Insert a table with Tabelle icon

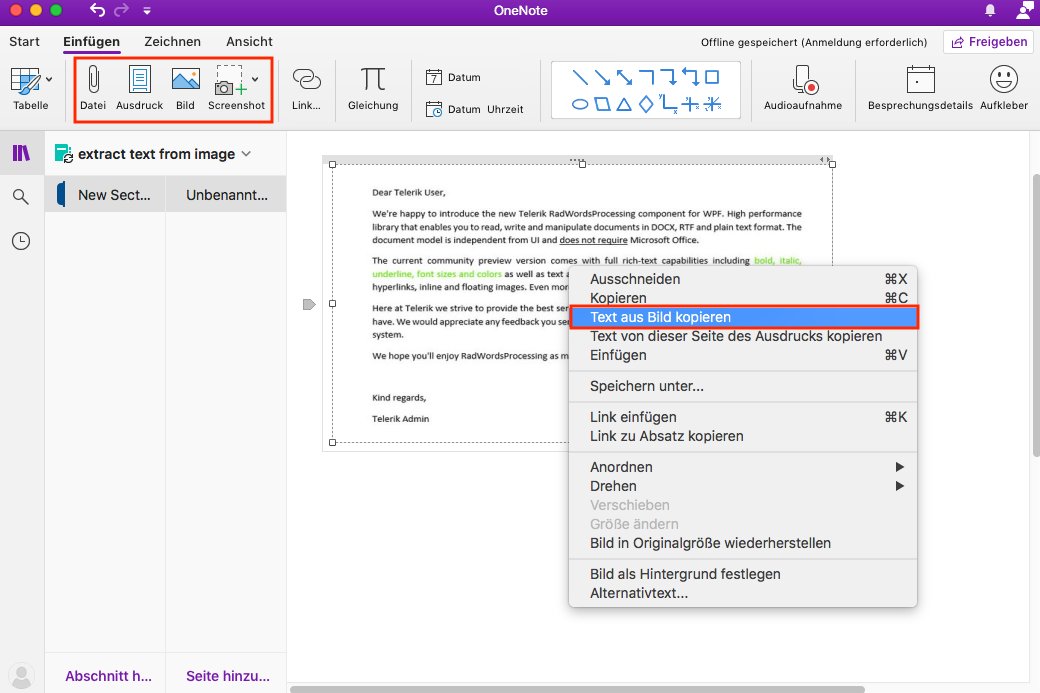pyautogui.click(x=25, y=81)
